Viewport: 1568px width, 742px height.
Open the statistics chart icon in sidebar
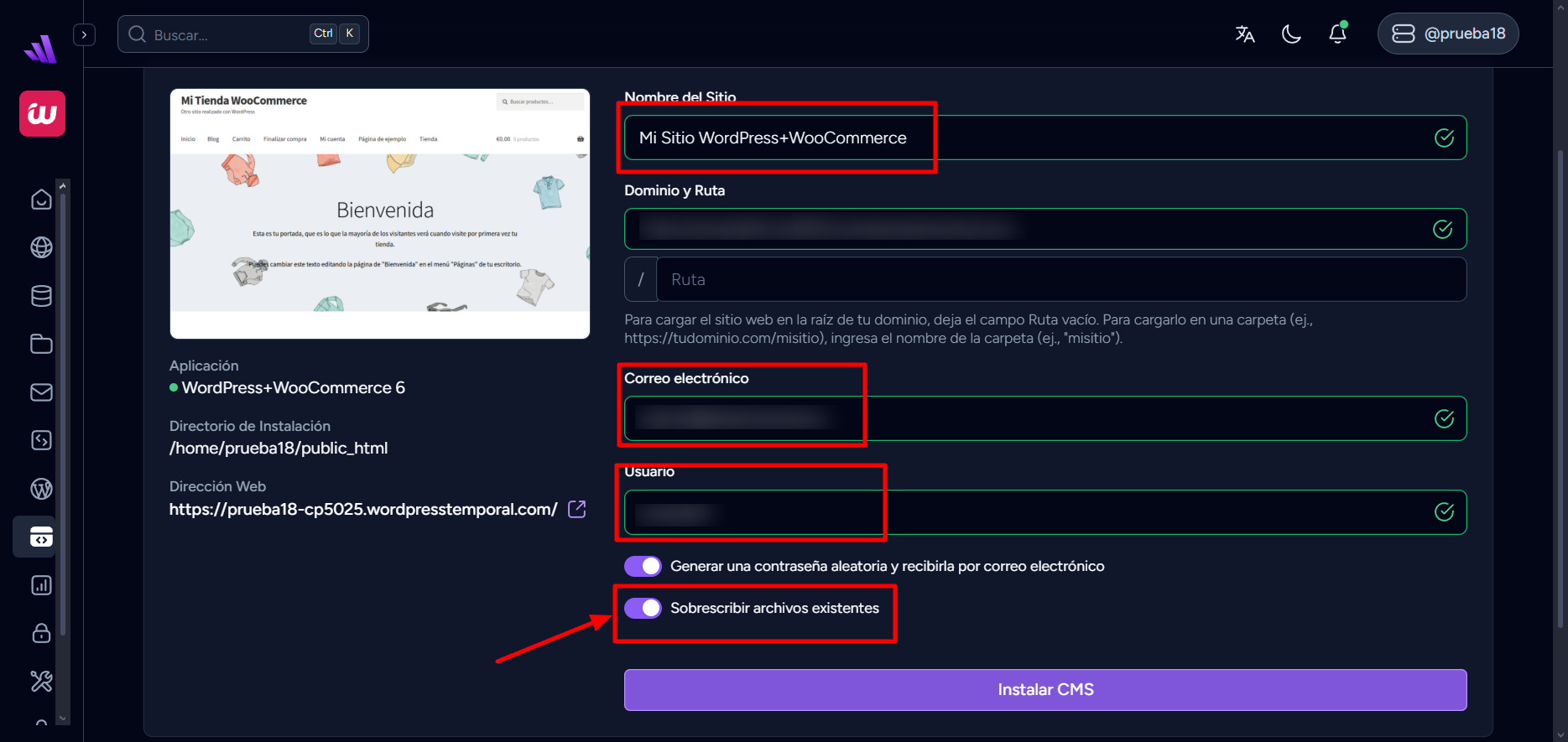coord(41,585)
